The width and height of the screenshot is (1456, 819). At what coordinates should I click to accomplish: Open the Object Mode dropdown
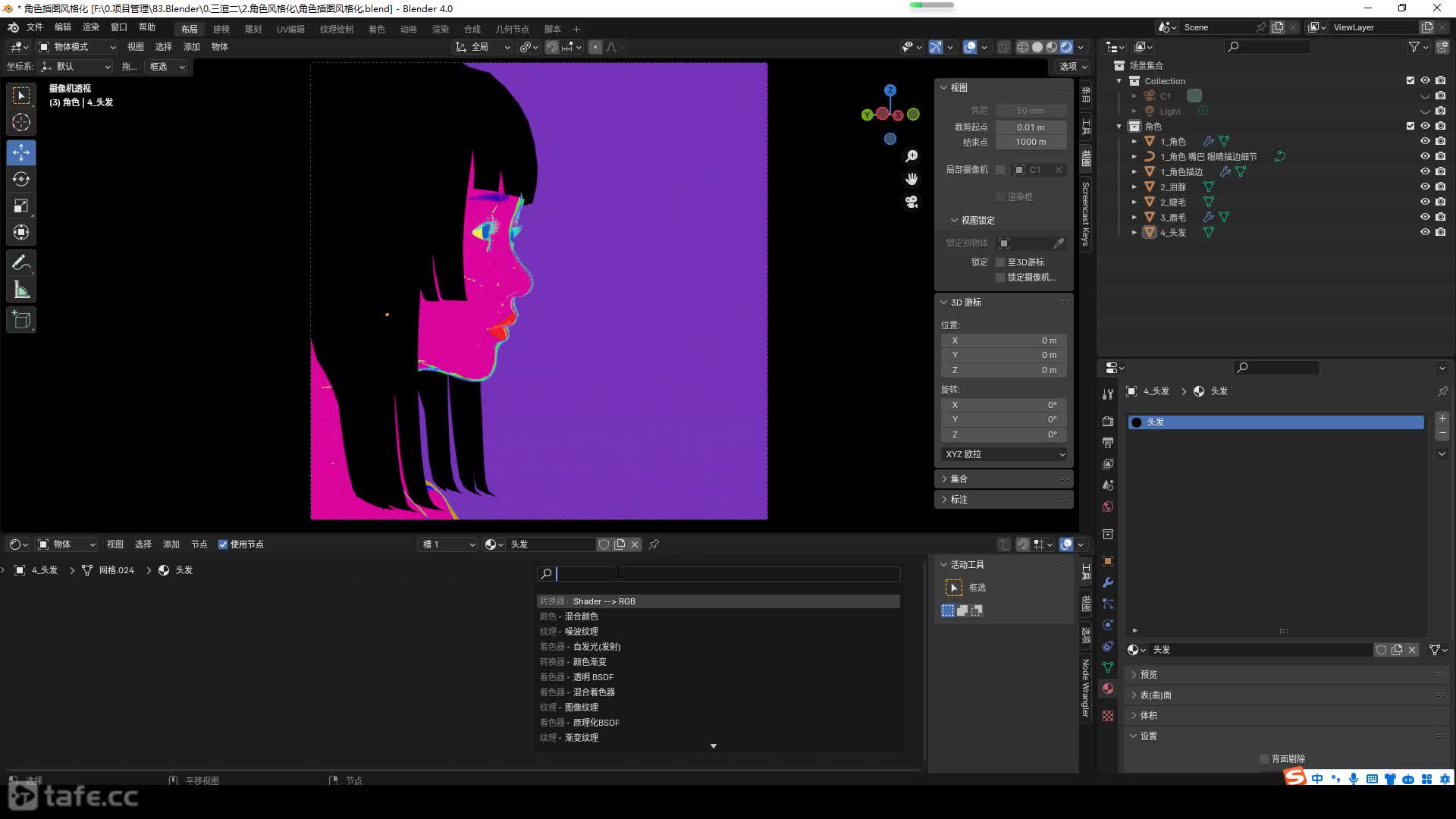pyautogui.click(x=77, y=47)
